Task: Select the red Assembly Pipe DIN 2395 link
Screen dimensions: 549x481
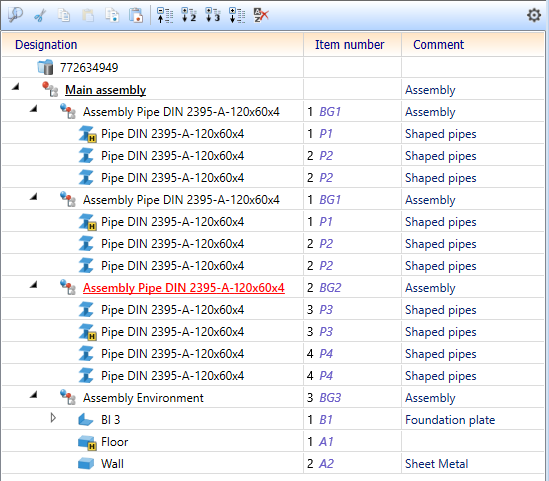Action: (184, 288)
